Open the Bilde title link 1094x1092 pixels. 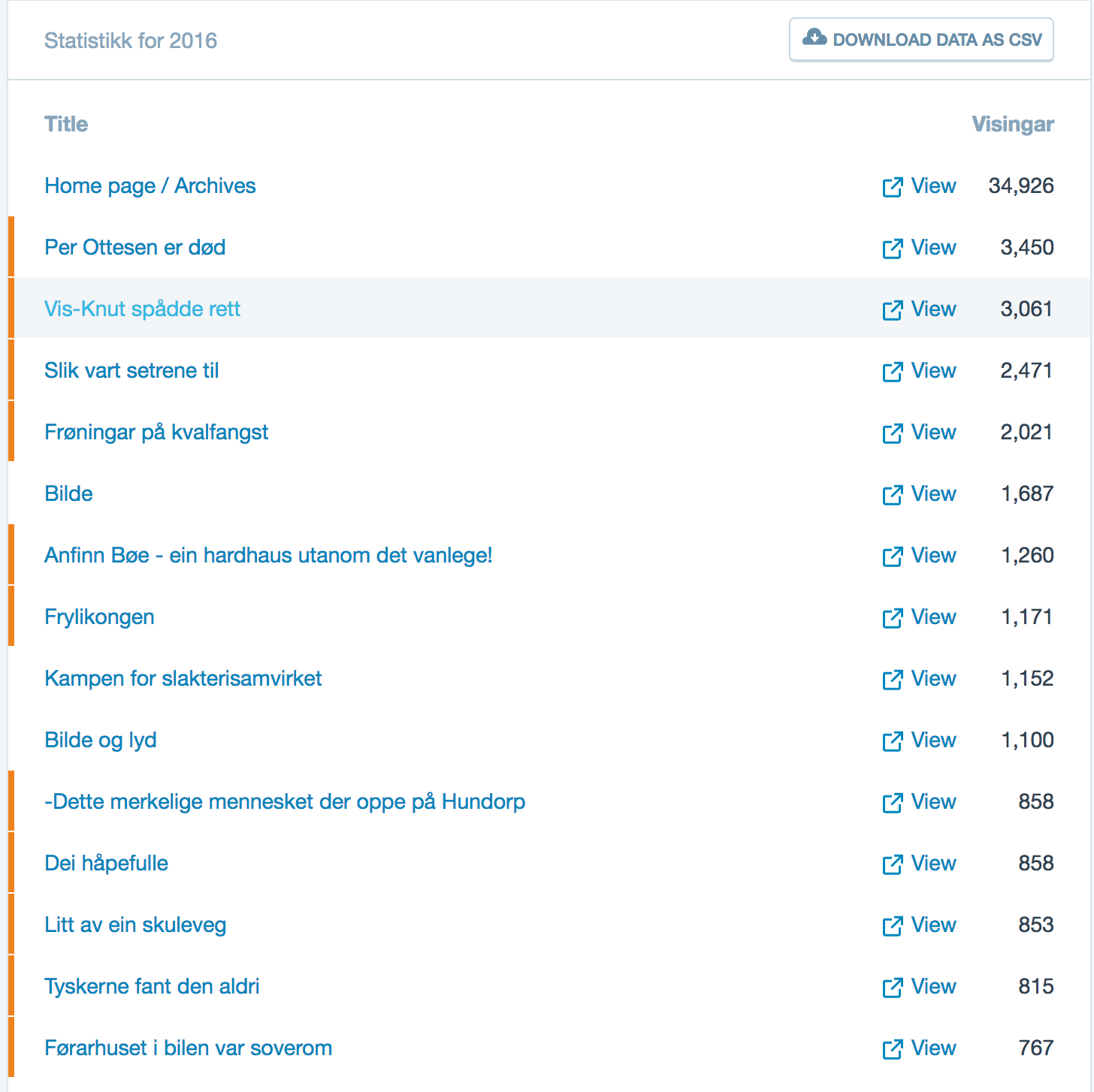tap(69, 494)
